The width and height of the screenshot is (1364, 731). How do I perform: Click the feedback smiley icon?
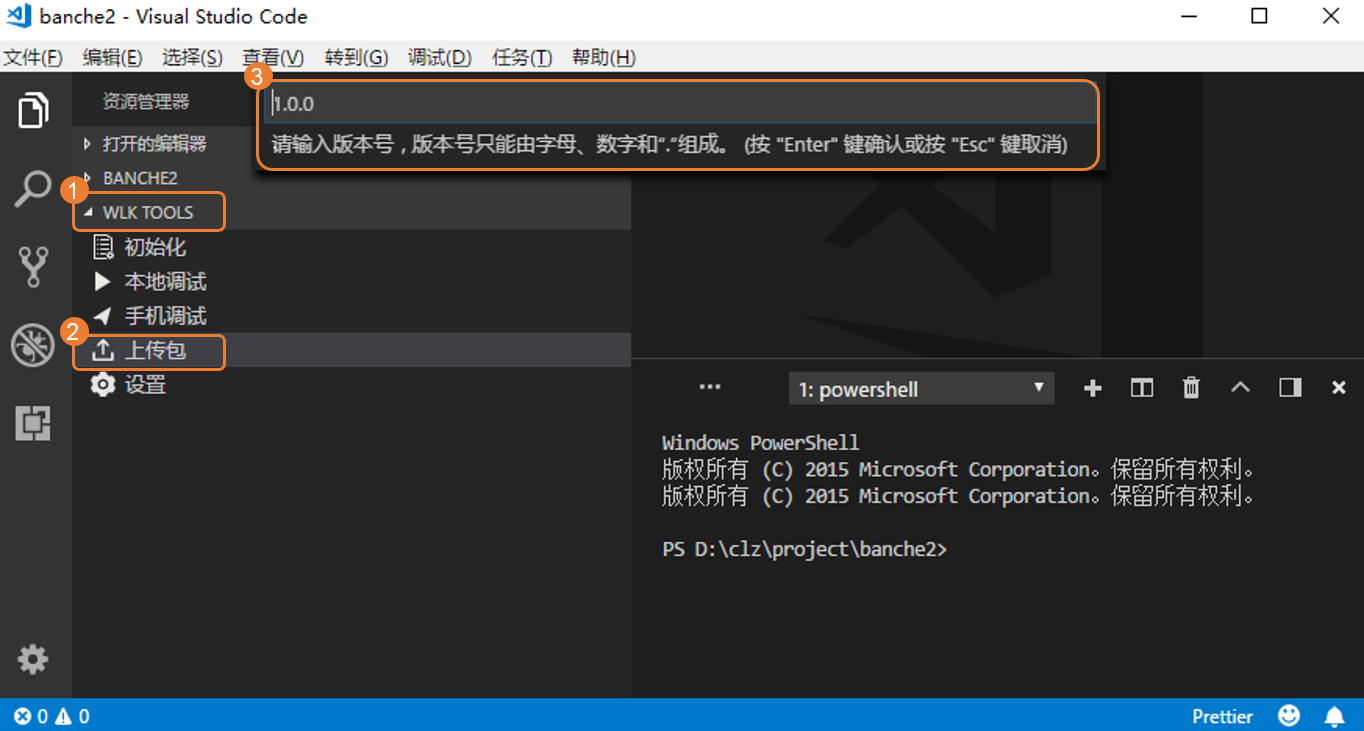pyautogui.click(x=1290, y=716)
